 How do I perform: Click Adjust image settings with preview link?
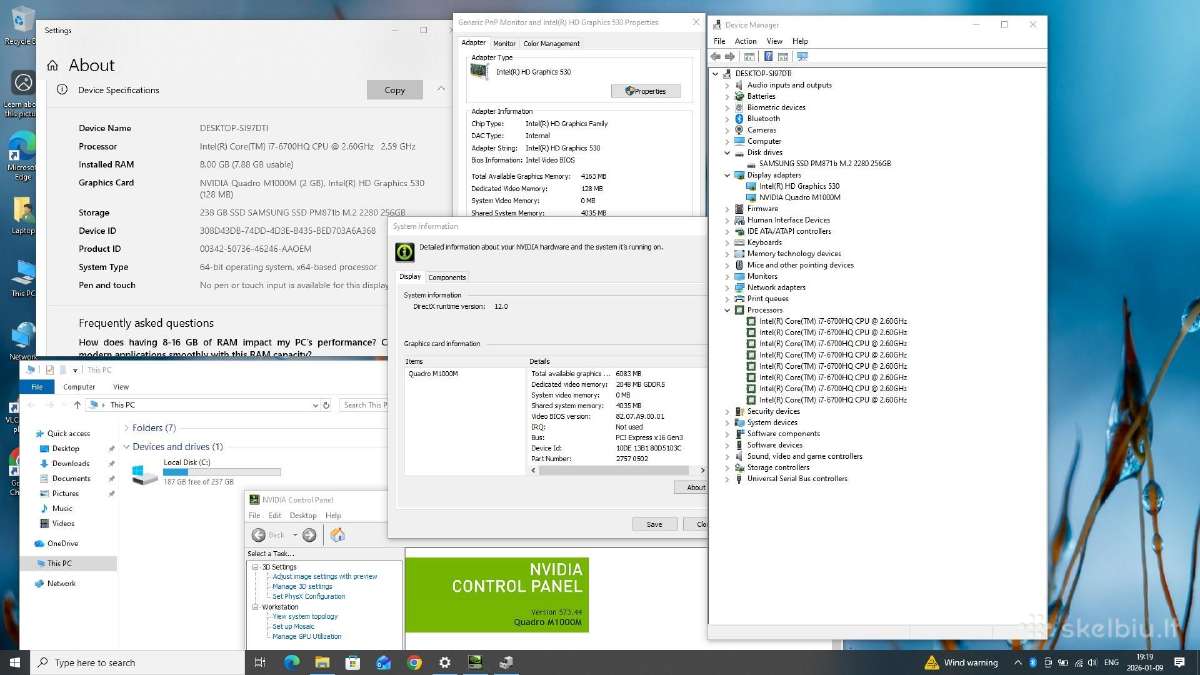tap(325, 577)
